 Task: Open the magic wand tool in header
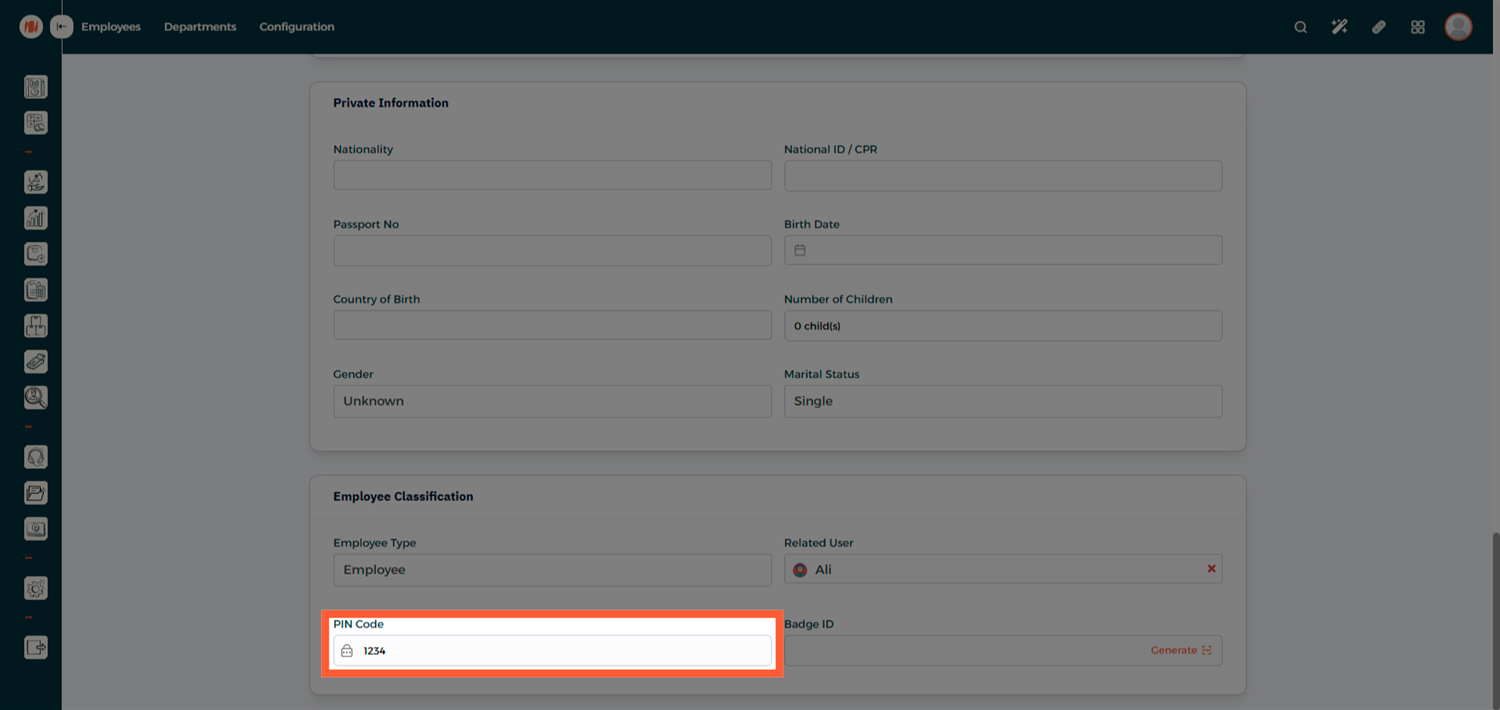point(1339,27)
